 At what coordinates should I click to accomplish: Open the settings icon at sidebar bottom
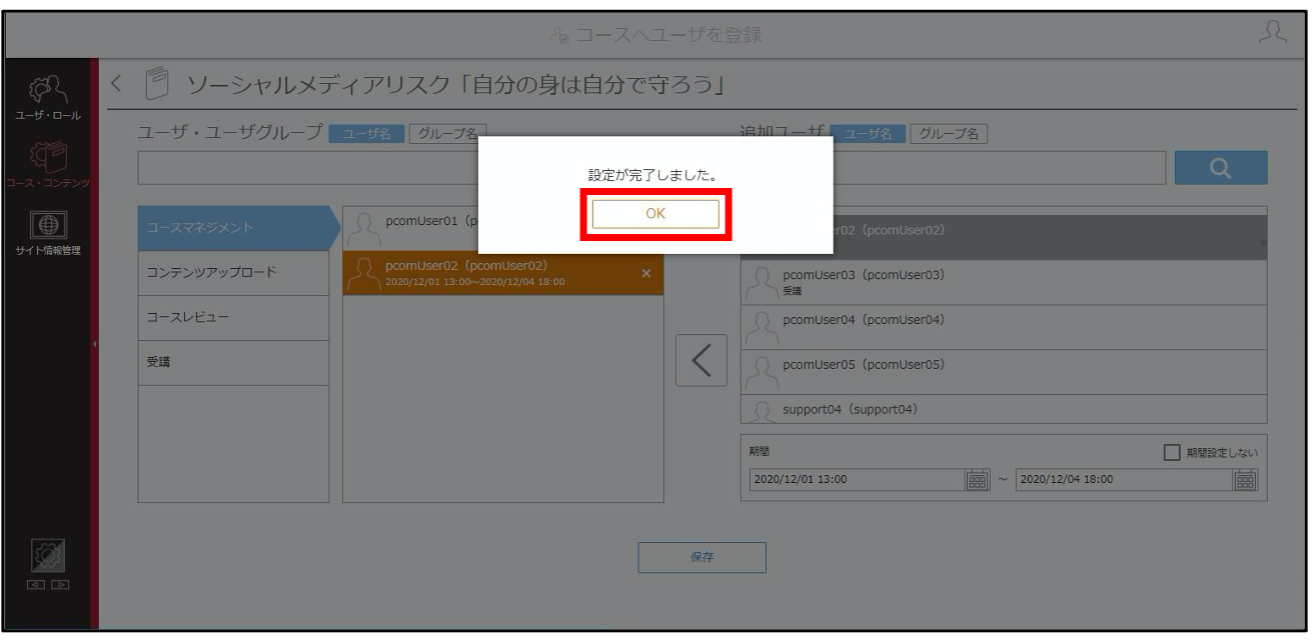coord(49,557)
